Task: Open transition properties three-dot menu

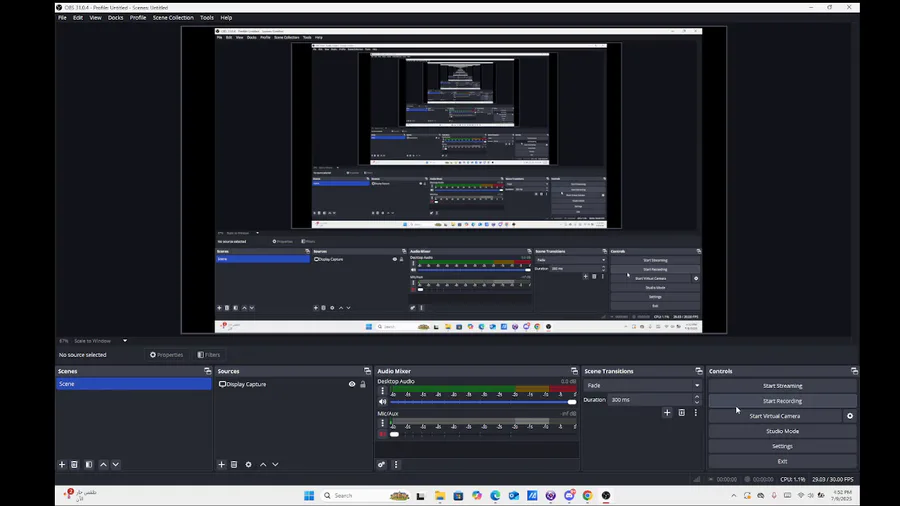Action: click(696, 412)
